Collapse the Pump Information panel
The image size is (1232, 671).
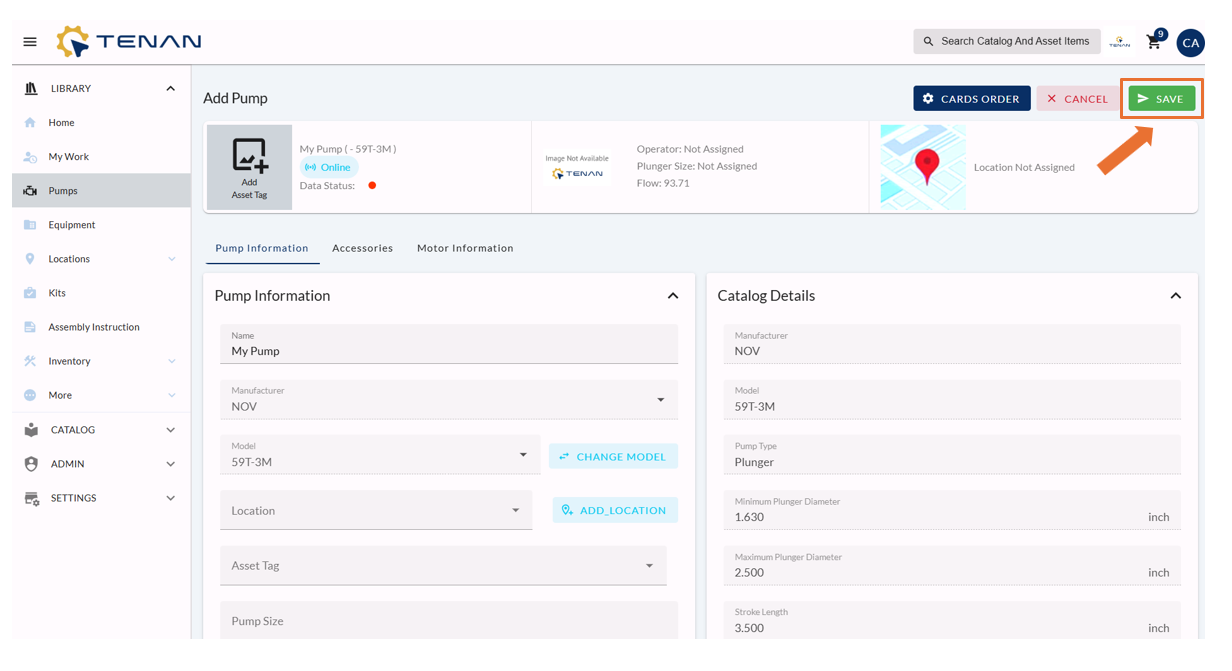coord(673,296)
